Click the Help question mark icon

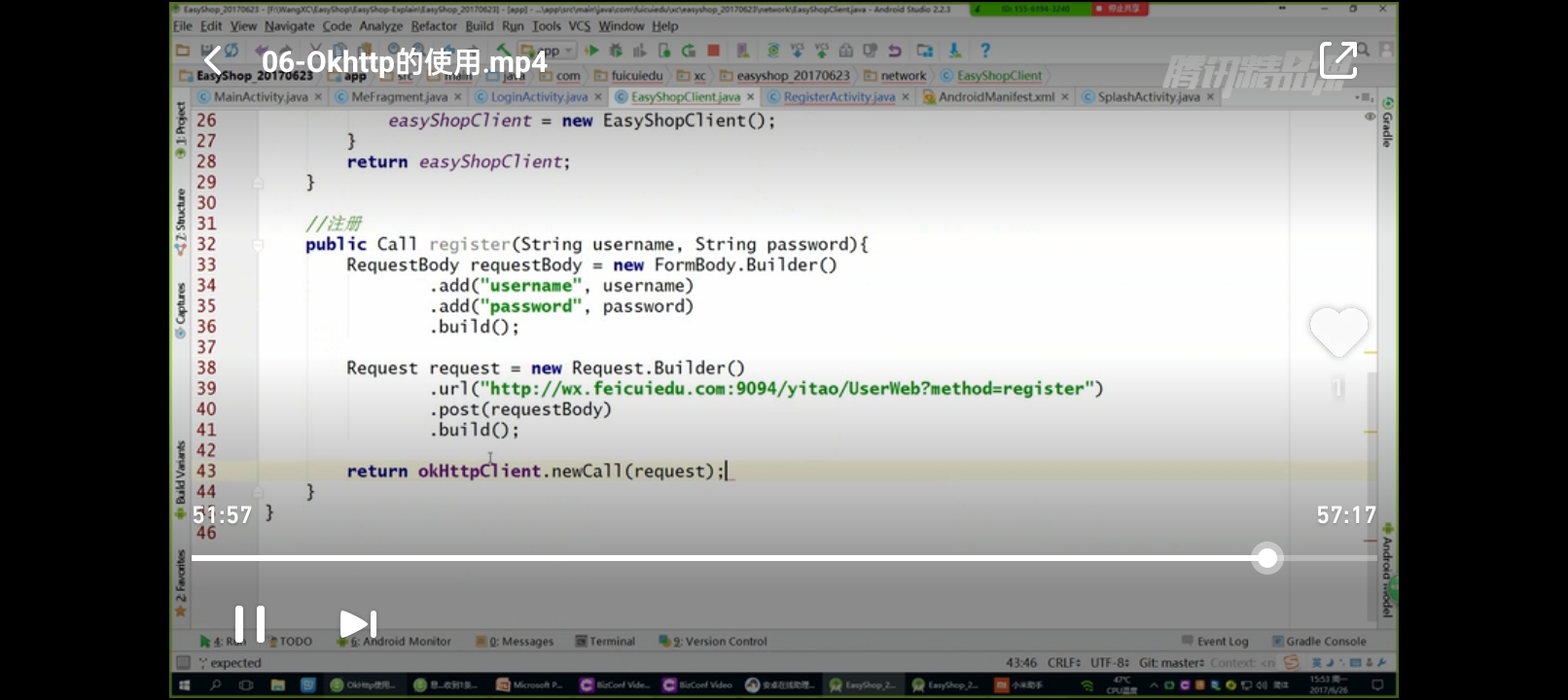[x=985, y=51]
